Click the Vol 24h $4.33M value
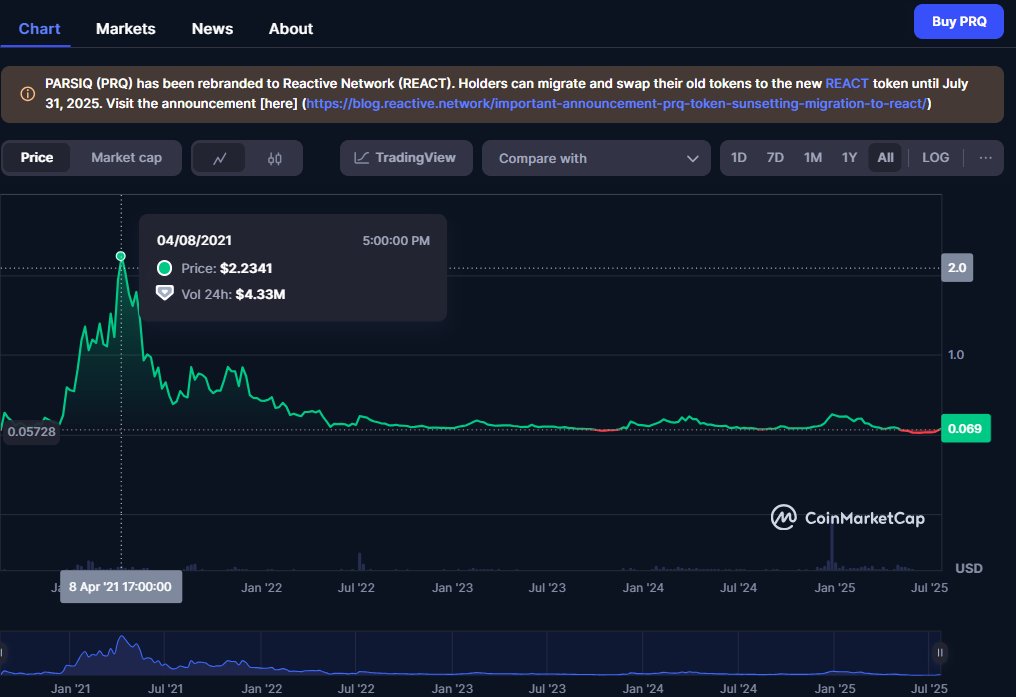The height and width of the screenshot is (697, 1016). tap(260, 294)
